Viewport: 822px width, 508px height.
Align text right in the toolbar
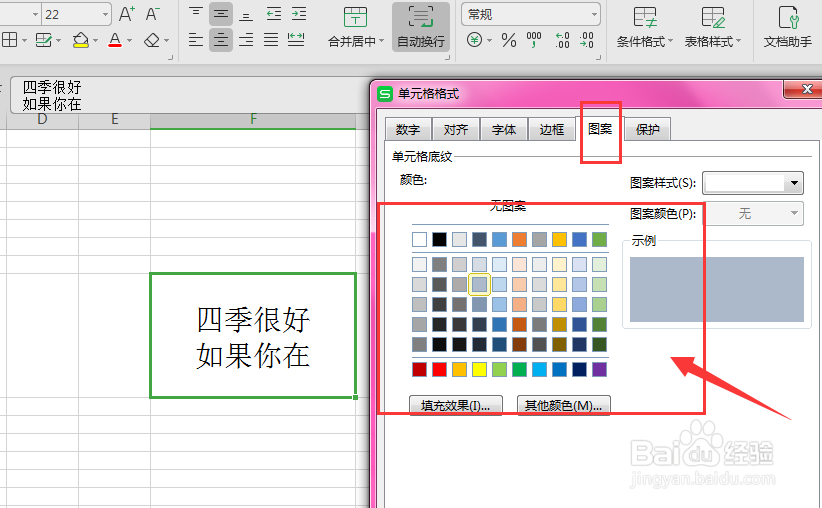tap(246, 40)
